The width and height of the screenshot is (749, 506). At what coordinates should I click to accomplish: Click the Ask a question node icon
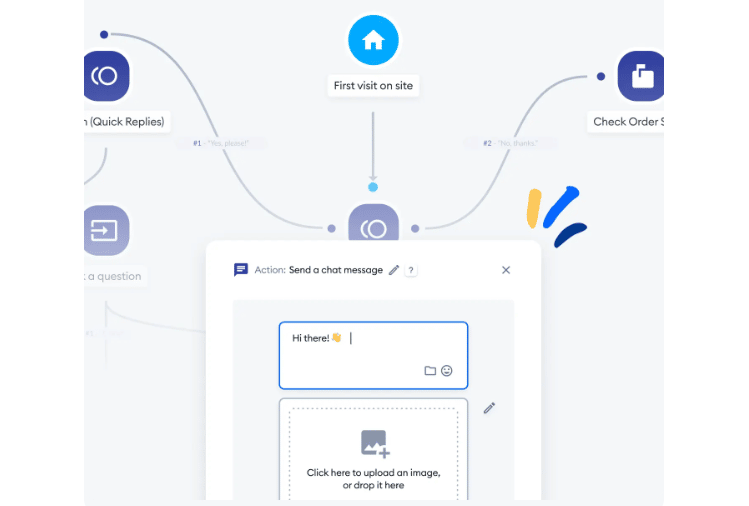[105, 230]
